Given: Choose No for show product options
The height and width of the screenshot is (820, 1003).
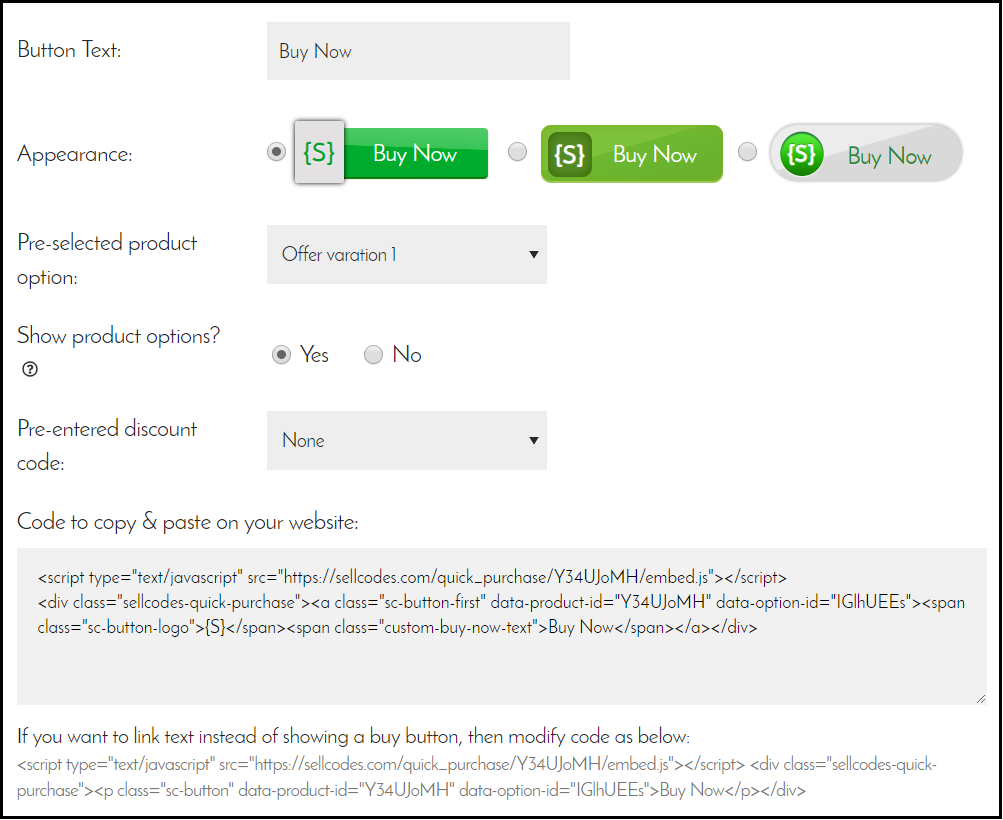Looking at the screenshot, I should coord(374,354).
